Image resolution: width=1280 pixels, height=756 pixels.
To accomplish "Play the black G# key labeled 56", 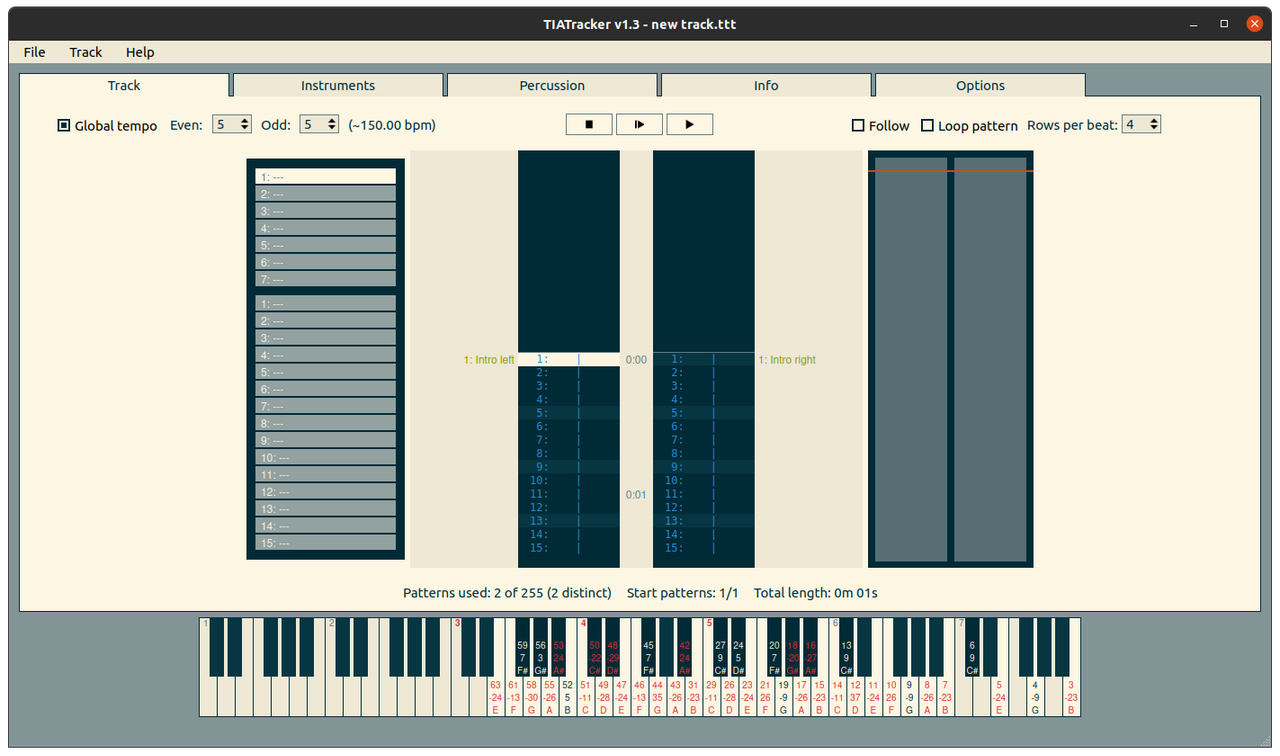I will (x=540, y=647).
